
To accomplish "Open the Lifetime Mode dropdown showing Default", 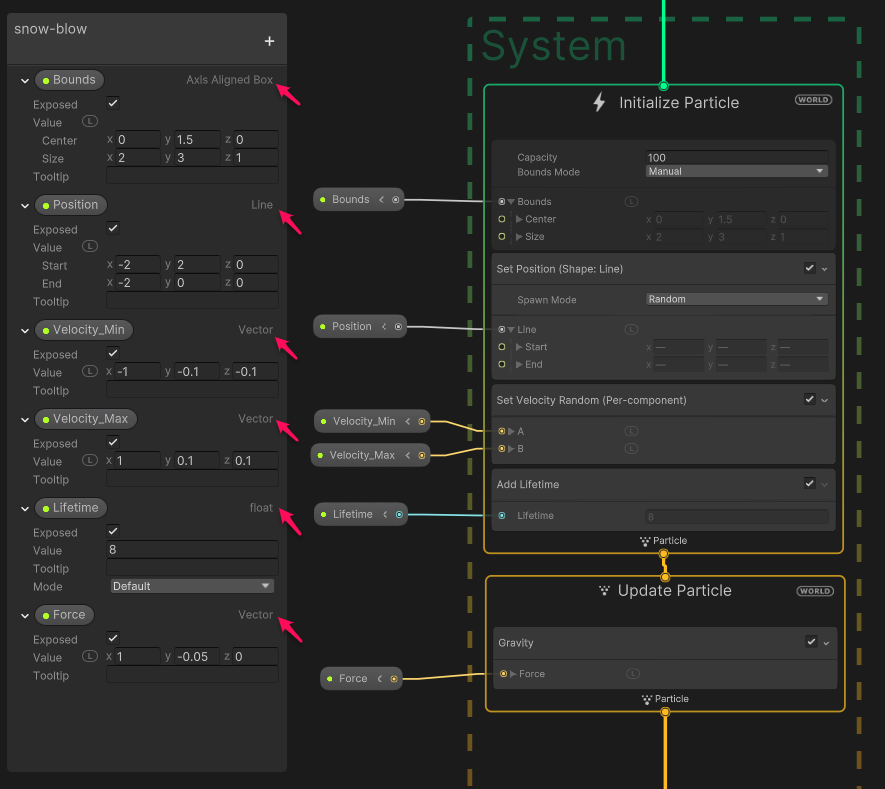I will tap(191, 586).
